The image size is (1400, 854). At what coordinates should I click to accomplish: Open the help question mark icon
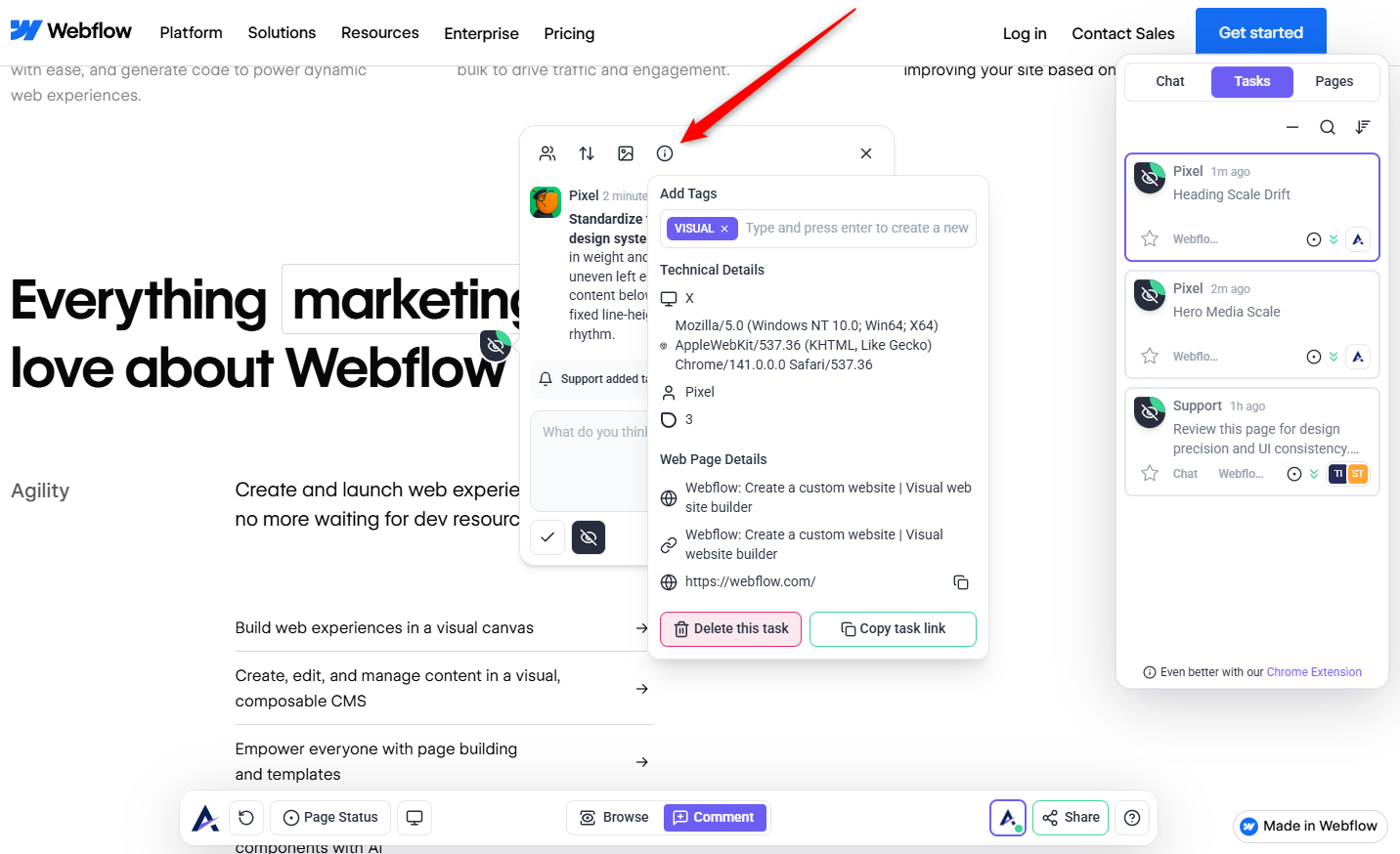tap(1132, 818)
